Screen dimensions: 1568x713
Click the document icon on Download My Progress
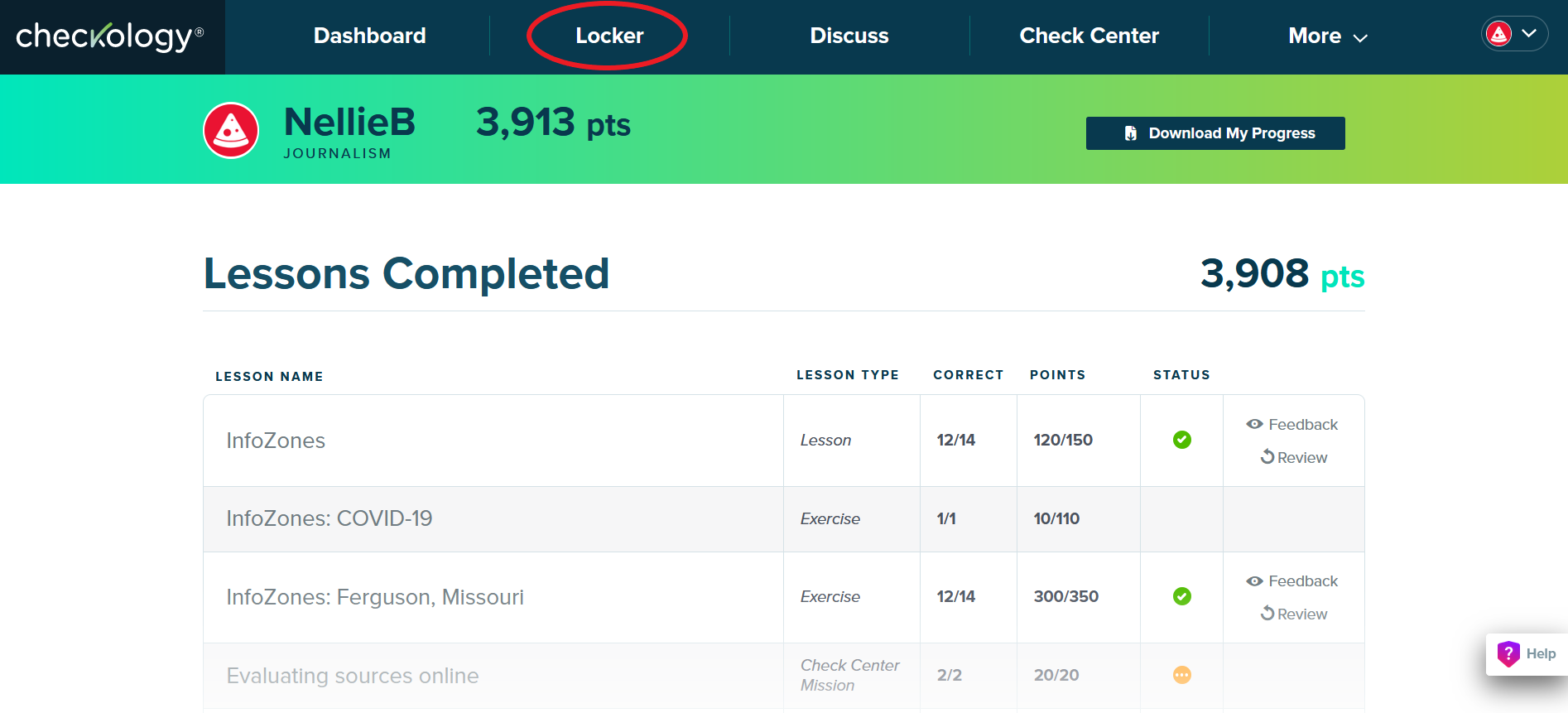1130,133
